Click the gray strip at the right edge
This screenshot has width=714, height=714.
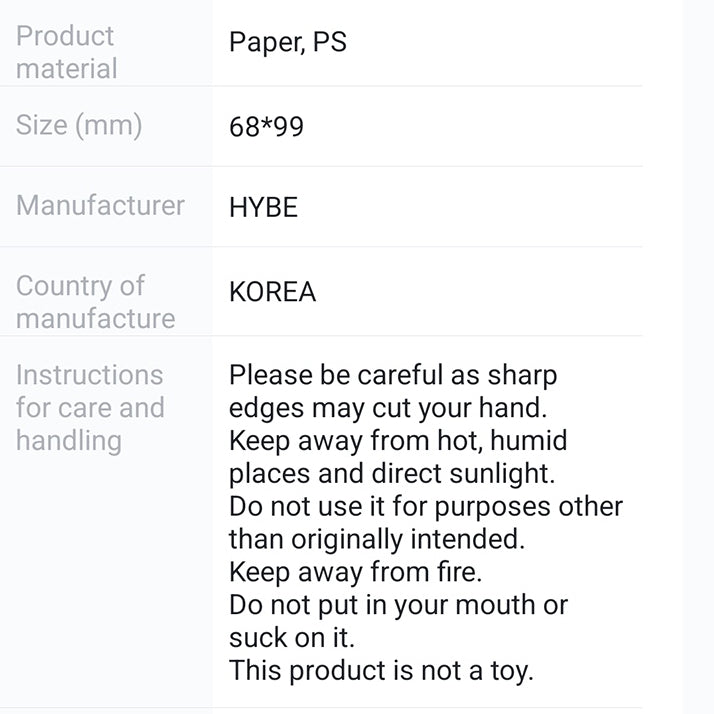(698, 357)
